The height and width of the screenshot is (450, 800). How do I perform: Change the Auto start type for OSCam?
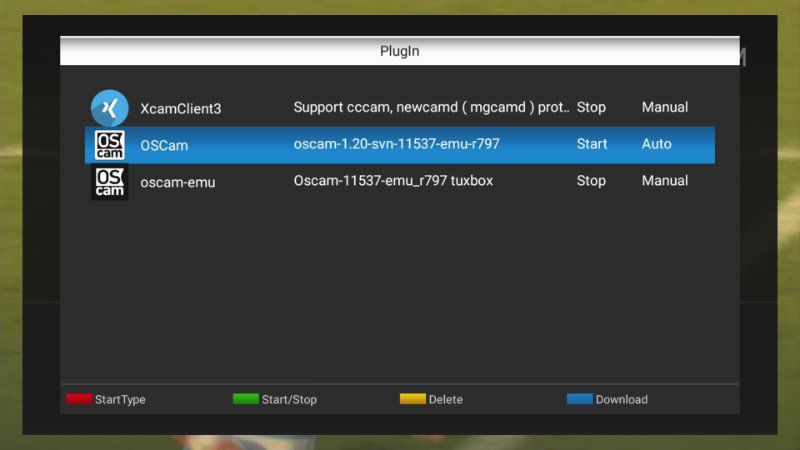tap(657, 144)
